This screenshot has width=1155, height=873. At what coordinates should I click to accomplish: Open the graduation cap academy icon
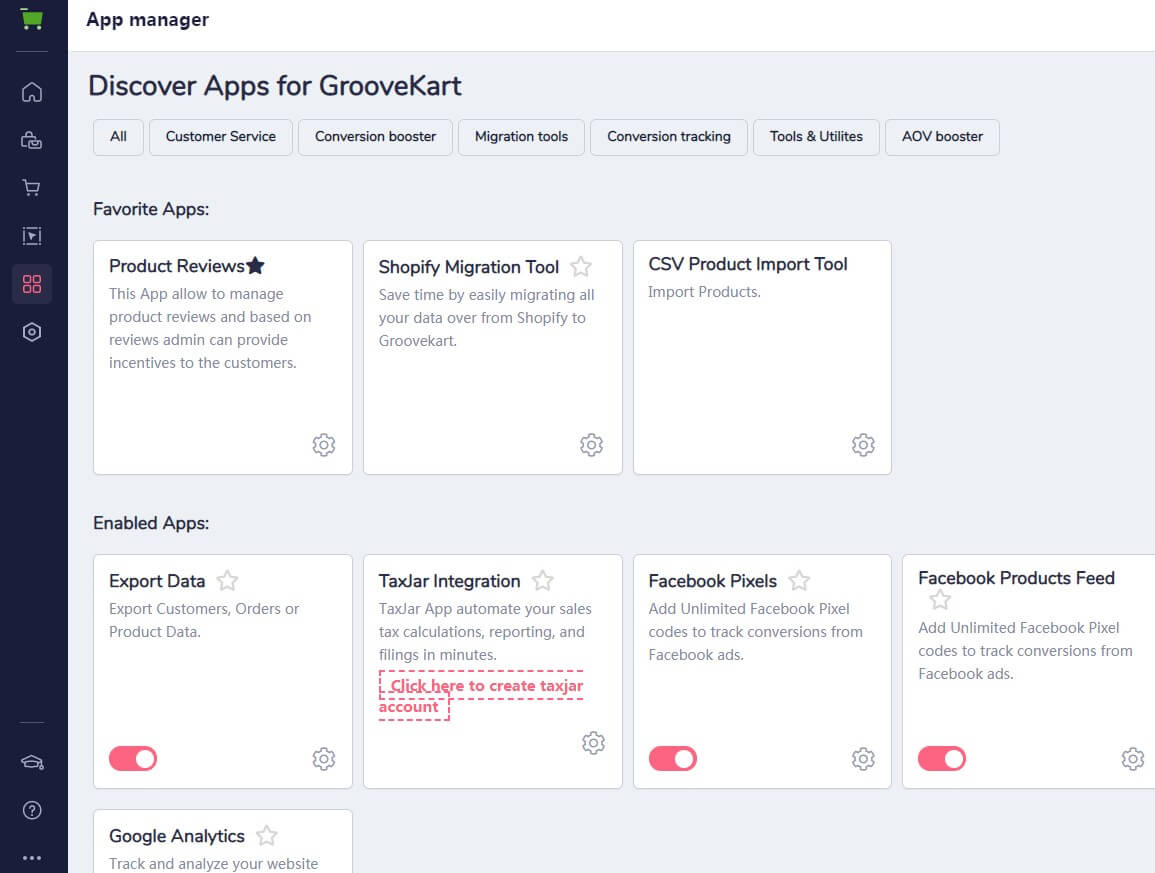(x=32, y=762)
